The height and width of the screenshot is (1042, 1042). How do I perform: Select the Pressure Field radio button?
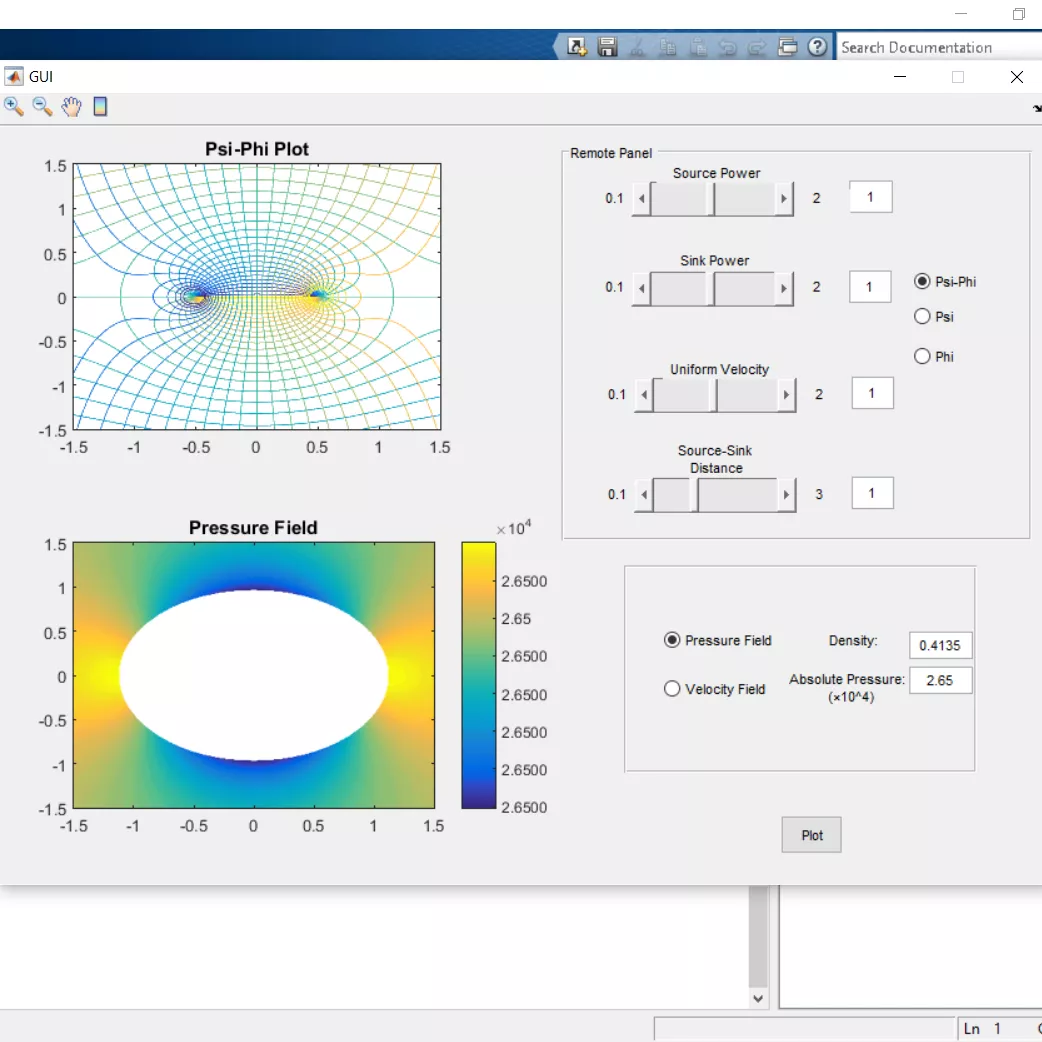point(672,640)
